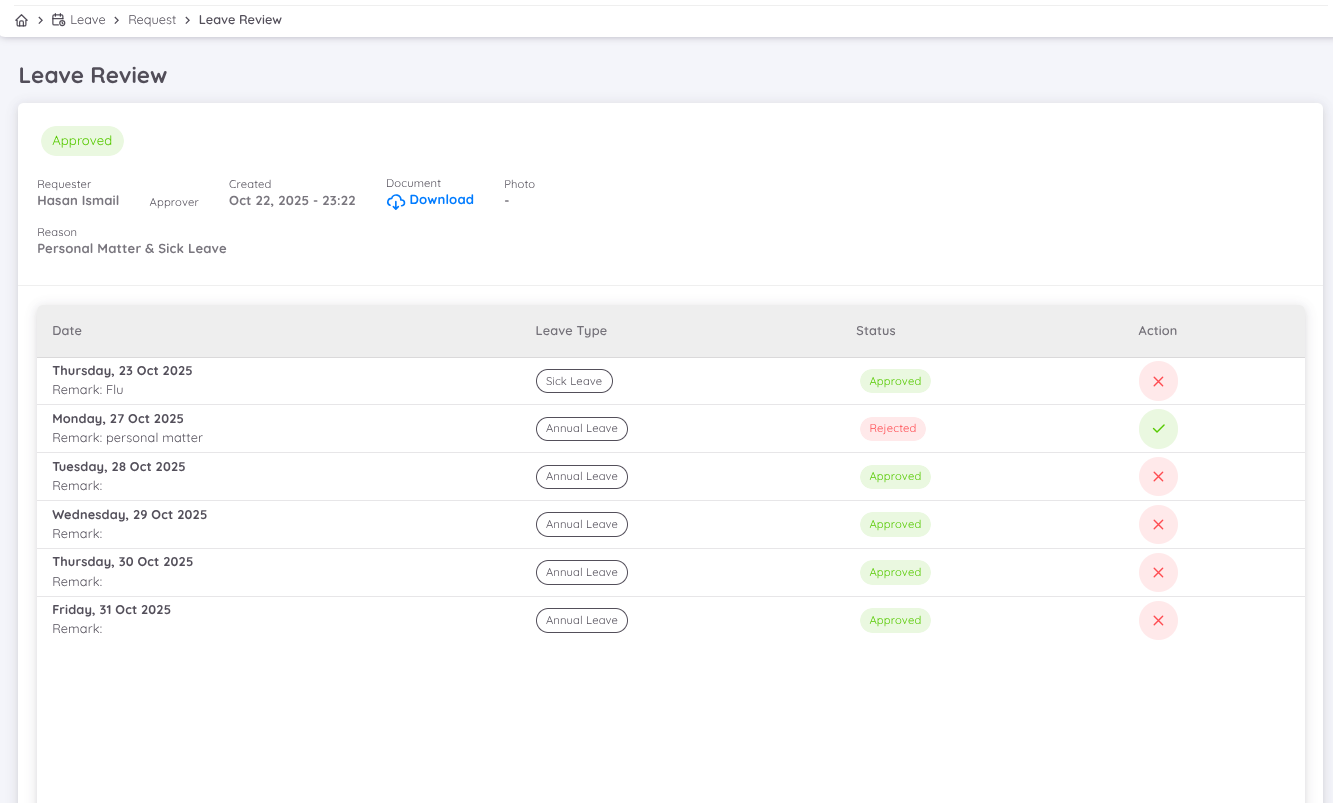Approve the Monday, 27 Oct 2025 leave
The image size is (1333, 803).
tap(1158, 429)
